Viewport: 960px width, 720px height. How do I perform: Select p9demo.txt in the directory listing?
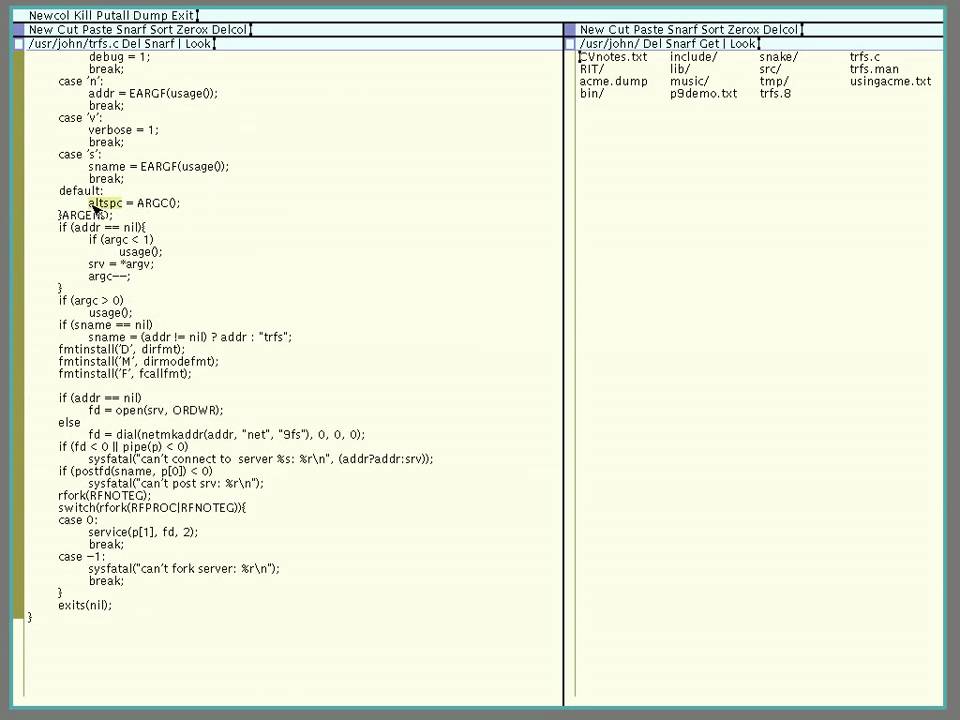point(703,94)
